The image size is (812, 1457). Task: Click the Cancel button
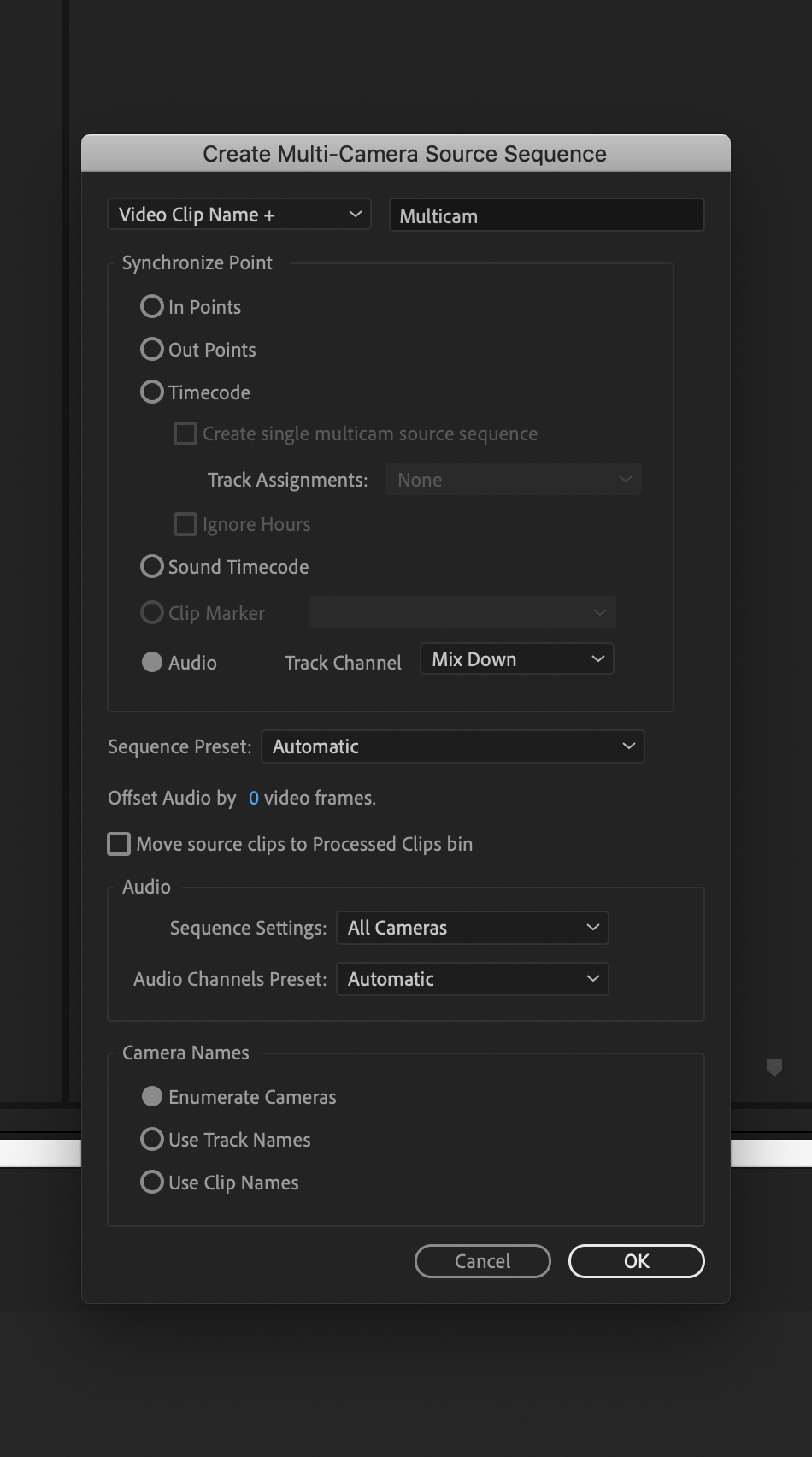pyautogui.click(x=482, y=1261)
